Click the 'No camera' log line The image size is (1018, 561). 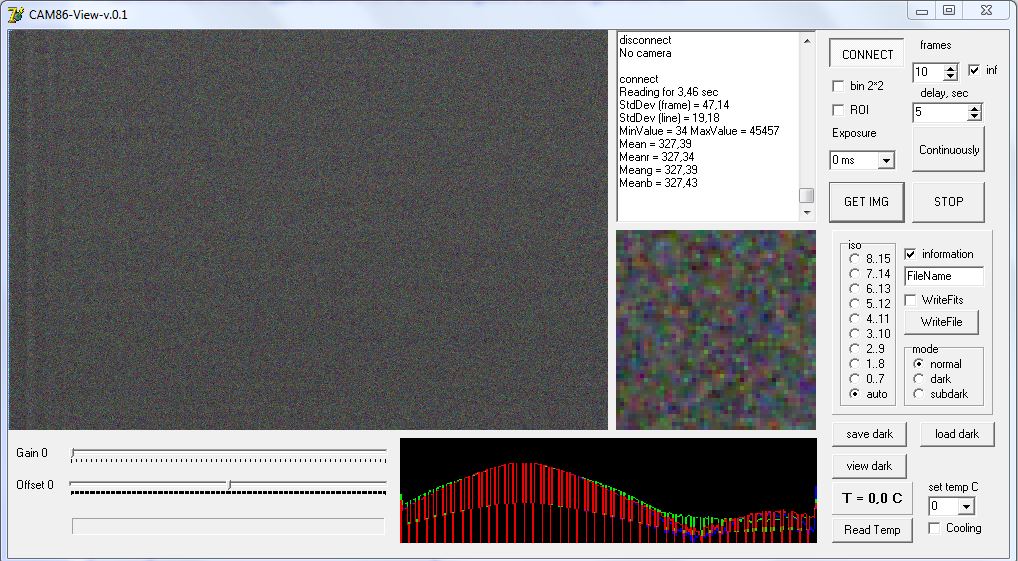645,53
